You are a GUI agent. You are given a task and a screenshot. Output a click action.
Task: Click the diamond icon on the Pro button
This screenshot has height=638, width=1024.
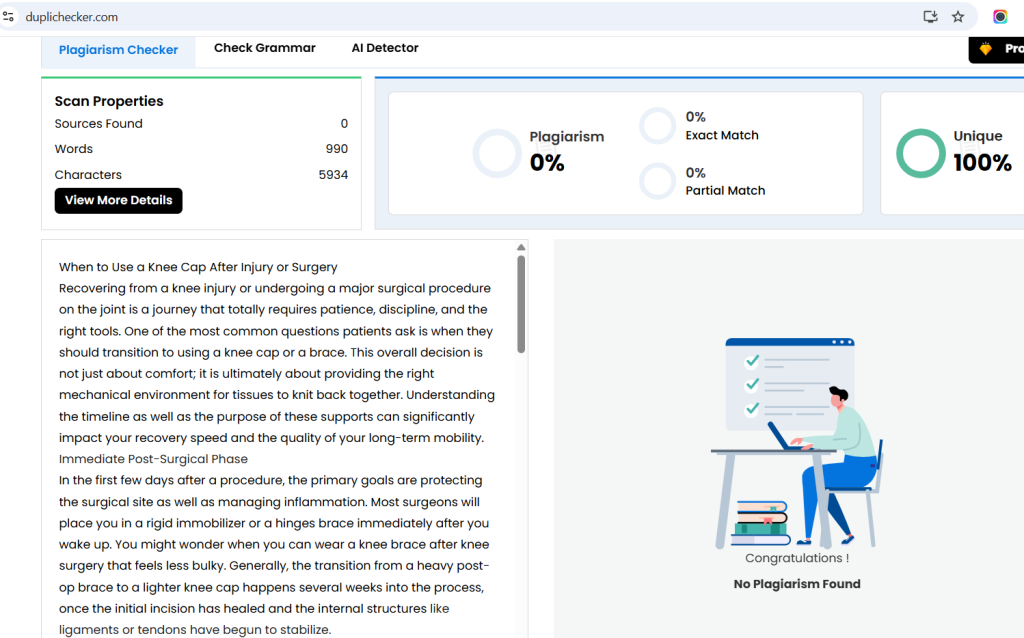click(986, 49)
